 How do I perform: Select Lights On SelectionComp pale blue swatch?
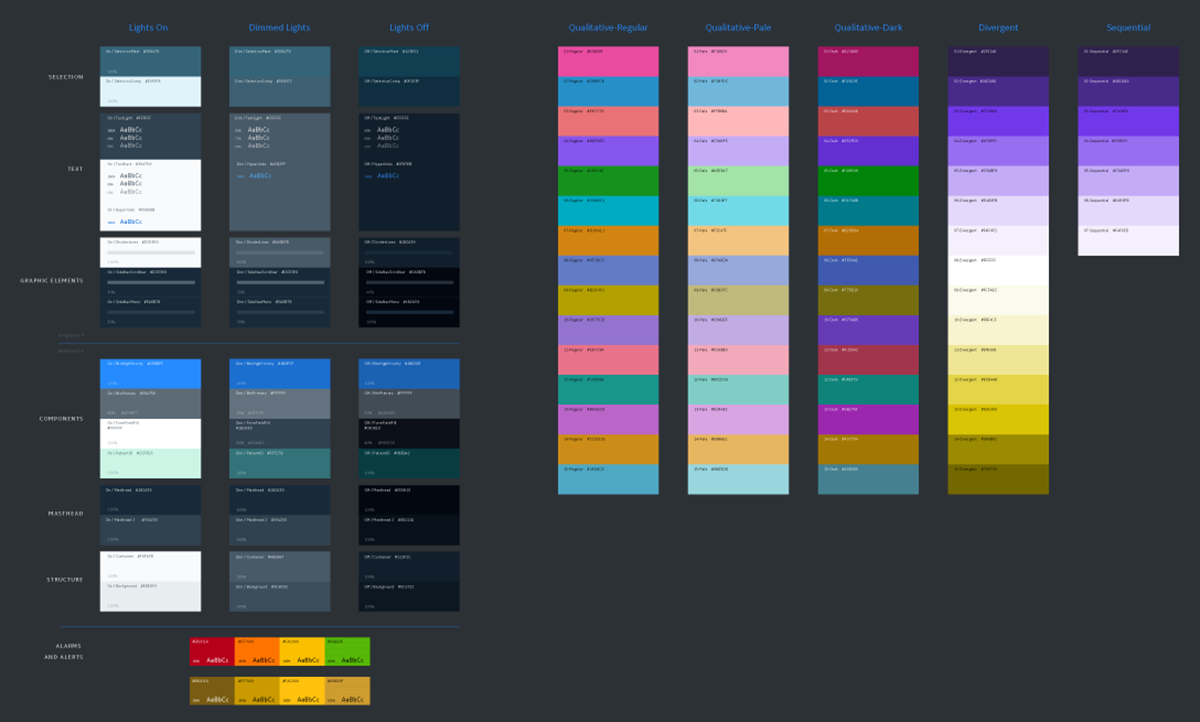[150, 91]
